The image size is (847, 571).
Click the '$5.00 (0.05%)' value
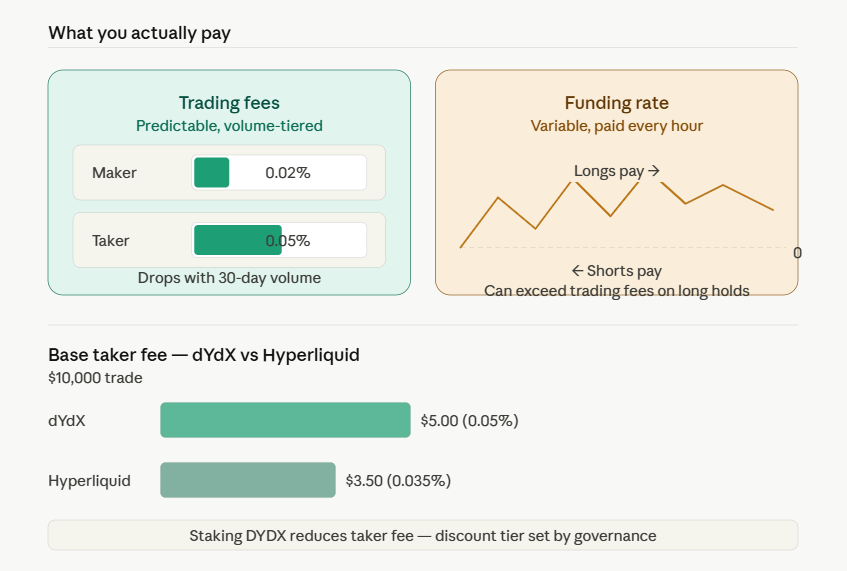pyautogui.click(x=469, y=421)
